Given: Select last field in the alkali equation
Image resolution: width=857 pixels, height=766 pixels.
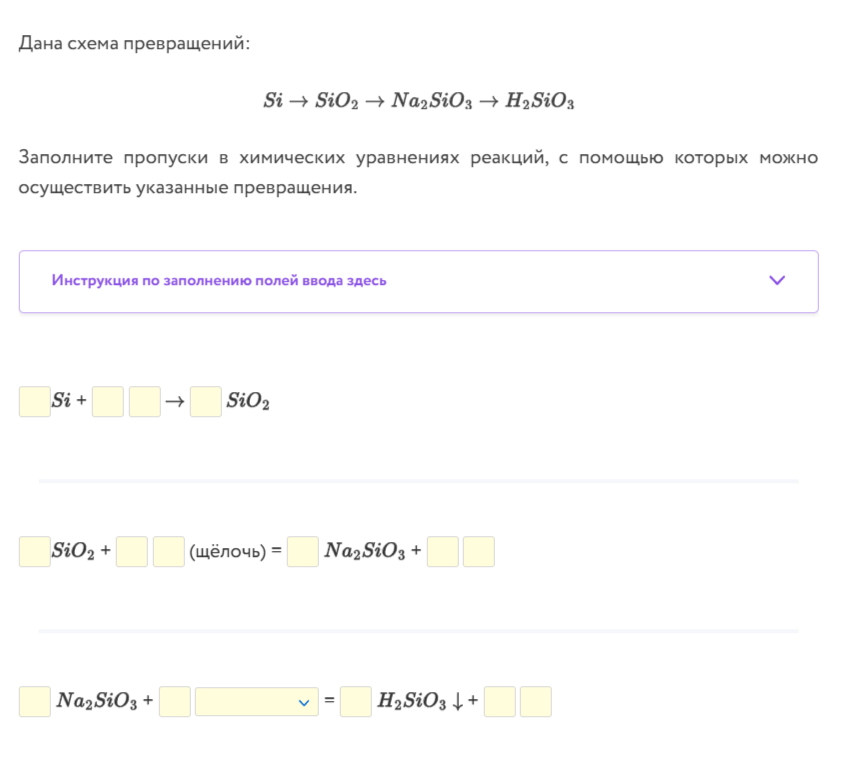Looking at the screenshot, I should [x=479, y=551].
